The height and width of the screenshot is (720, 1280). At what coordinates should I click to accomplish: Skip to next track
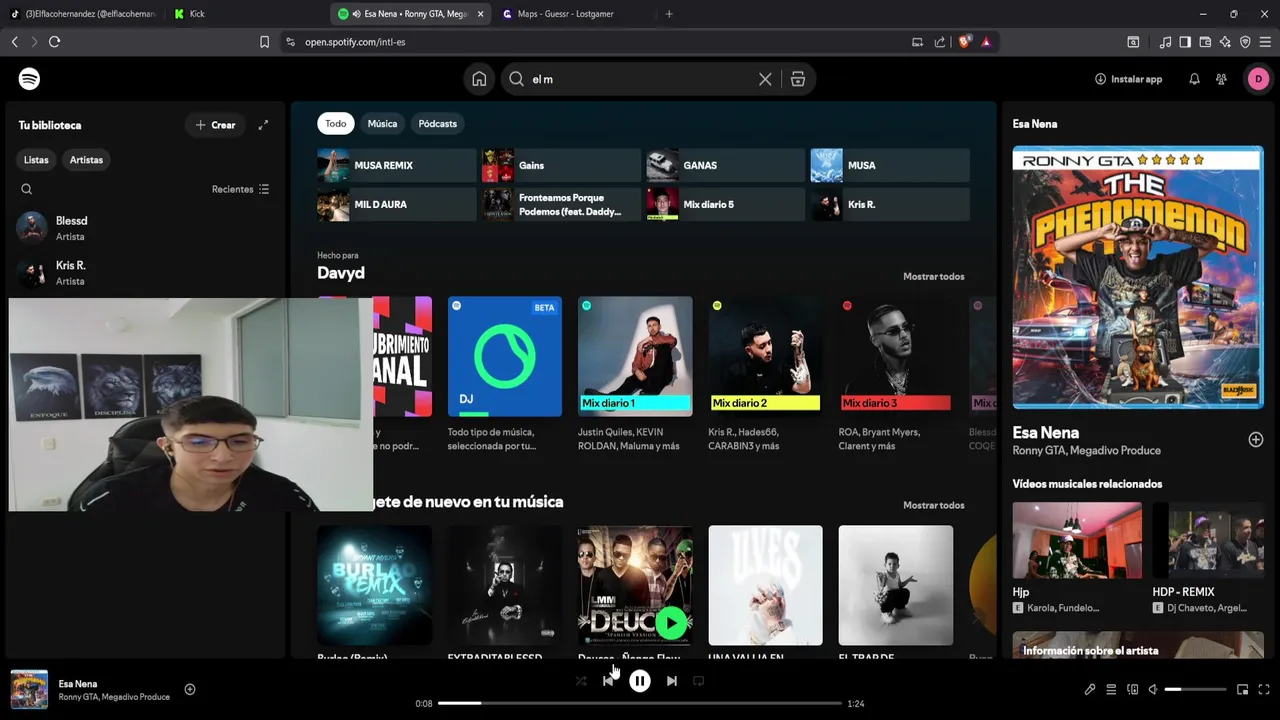[x=672, y=681]
